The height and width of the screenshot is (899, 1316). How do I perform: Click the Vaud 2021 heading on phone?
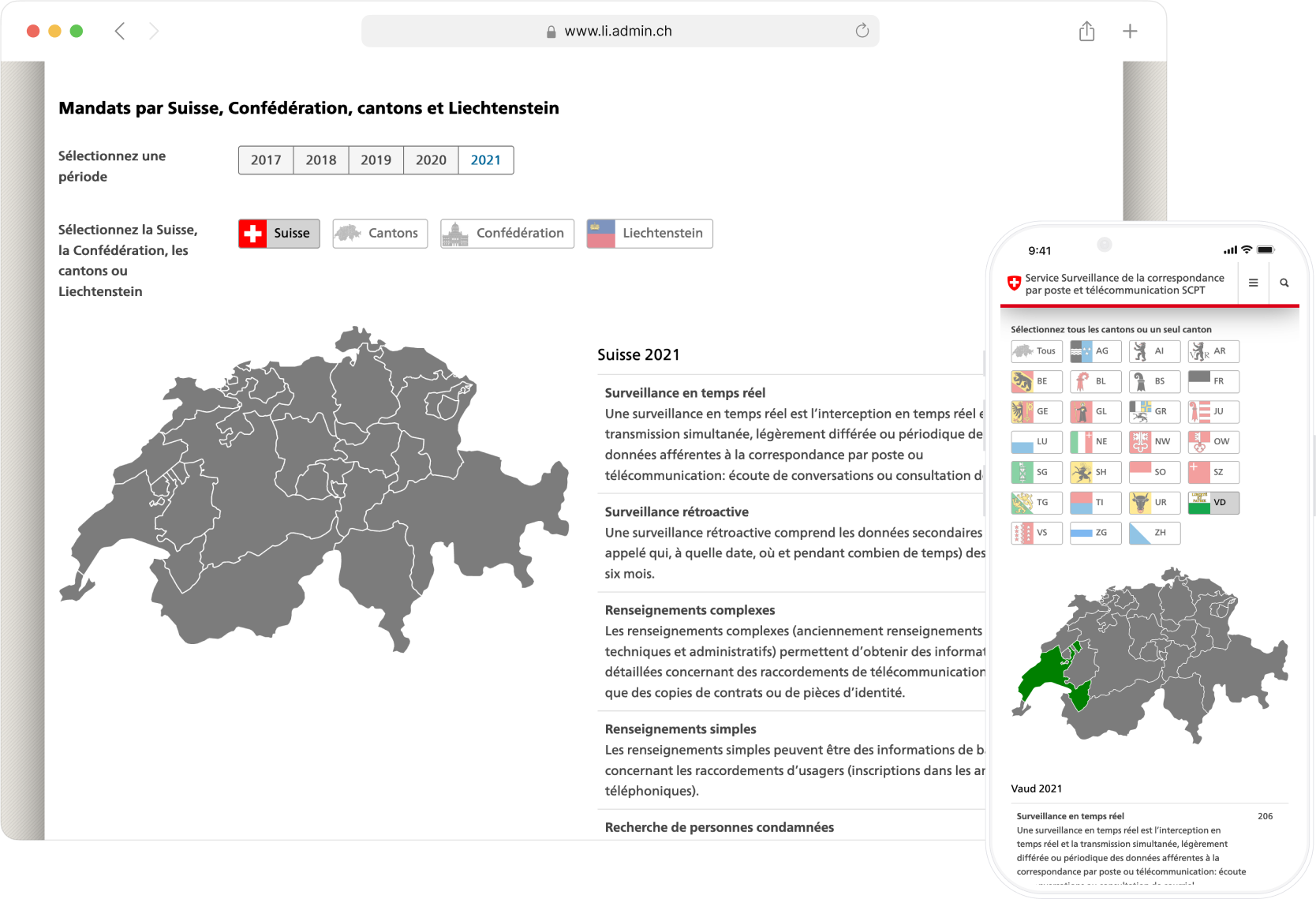coord(1036,788)
